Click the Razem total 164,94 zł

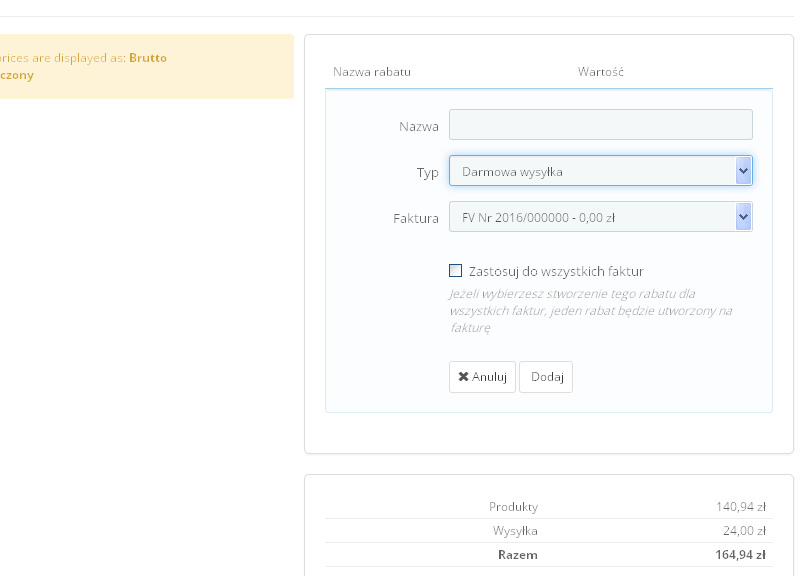coord(741,555)
